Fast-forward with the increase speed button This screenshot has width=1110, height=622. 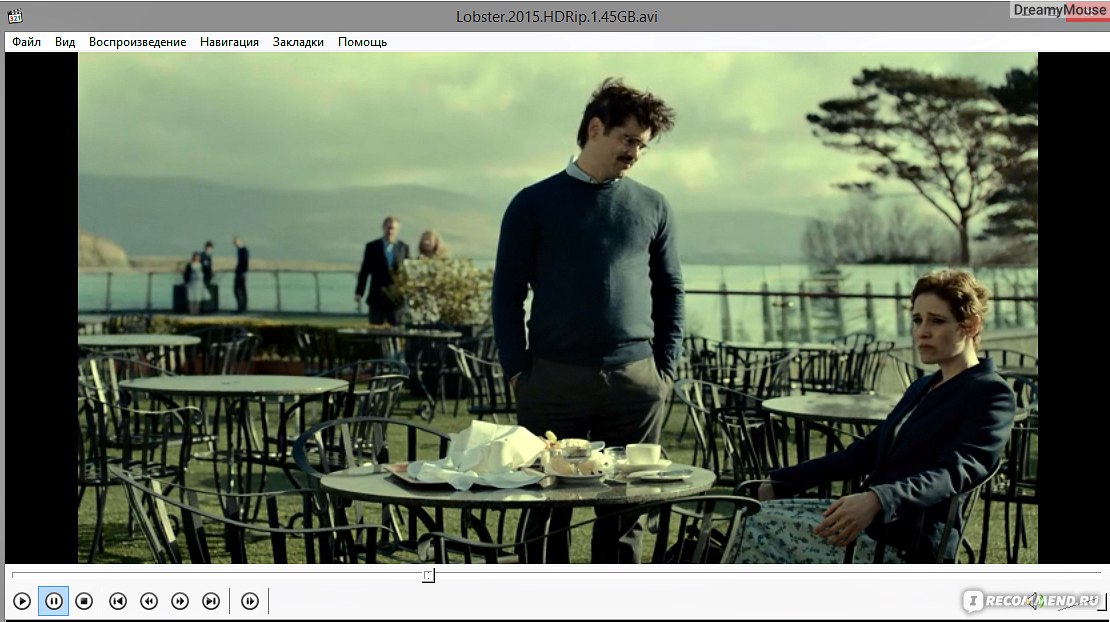pyautogui.click(x=180, y=601)
